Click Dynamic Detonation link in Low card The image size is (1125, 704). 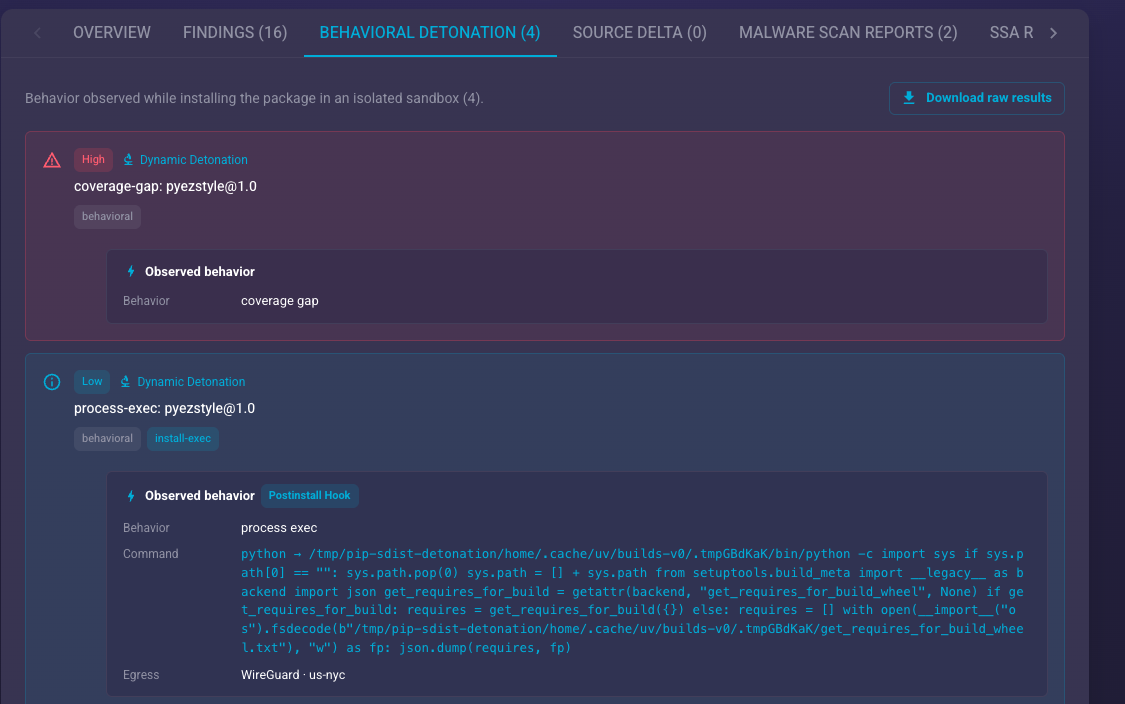click(x=191, y=382)
